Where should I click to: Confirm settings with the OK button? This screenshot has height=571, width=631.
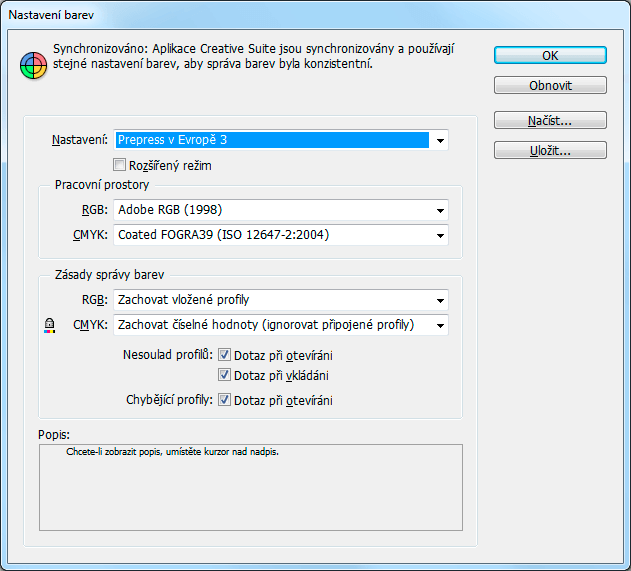point(550,55)
